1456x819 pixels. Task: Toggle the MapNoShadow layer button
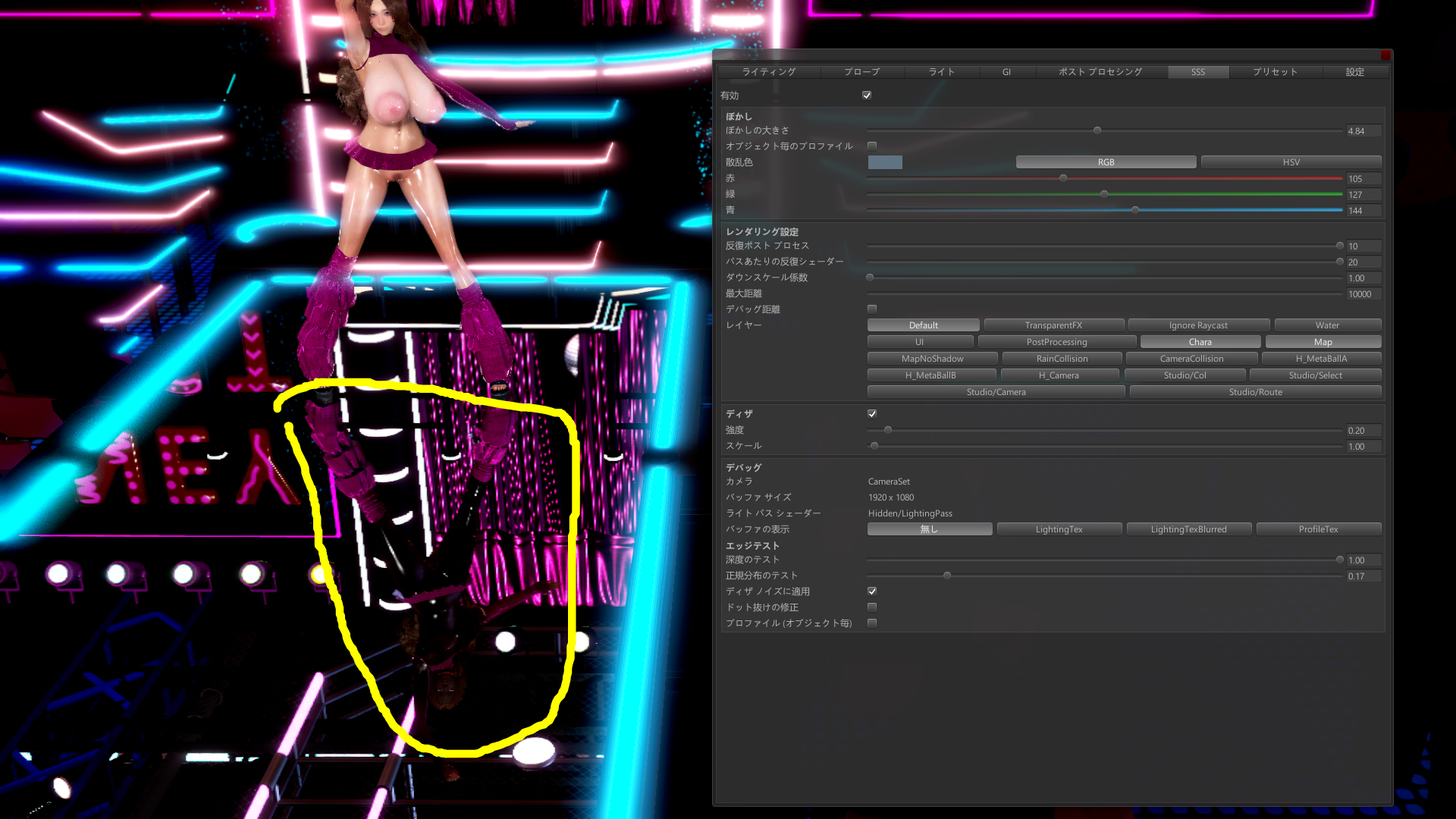[x=932, y=359]
